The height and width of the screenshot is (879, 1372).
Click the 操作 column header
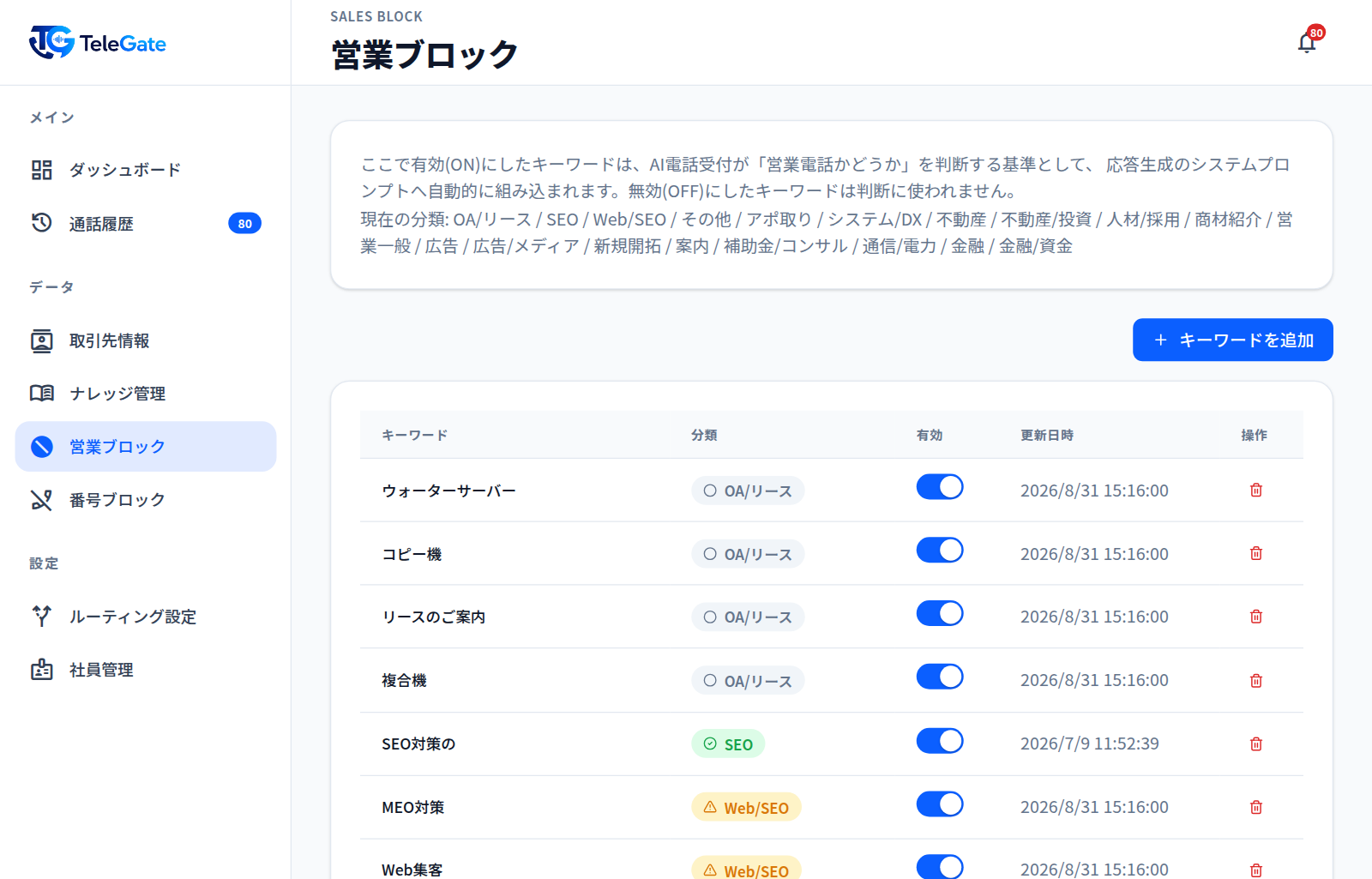pos(1255,435)
